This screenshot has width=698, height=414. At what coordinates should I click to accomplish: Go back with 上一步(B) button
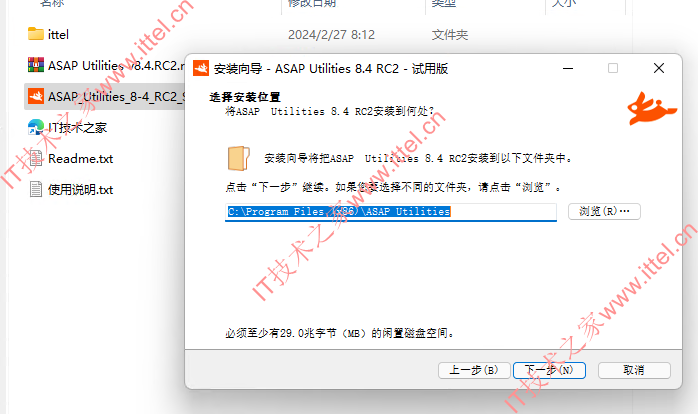coord(474,370)
